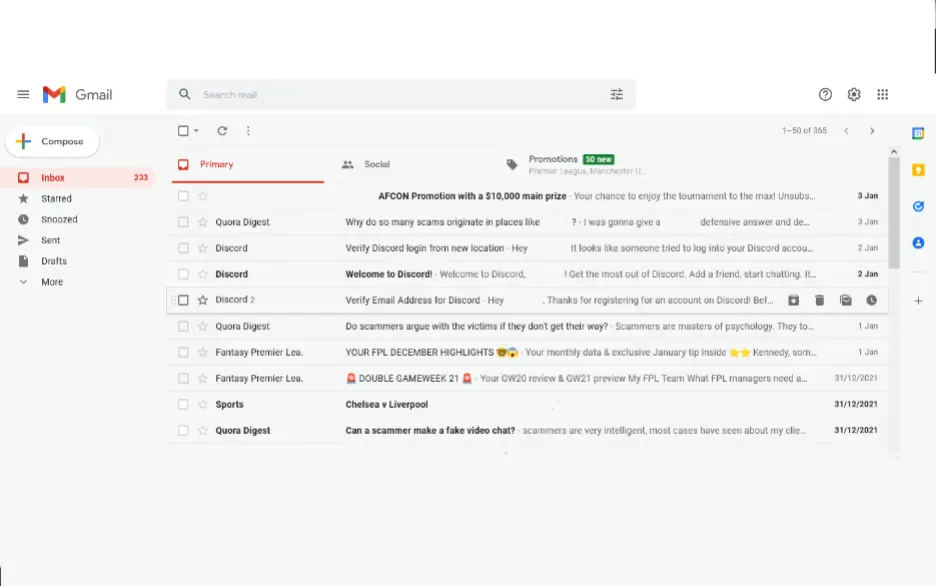Screen dimensions: 936x586
Task: Go to older emails with right chevron
Action: click(x=872, y=131)
